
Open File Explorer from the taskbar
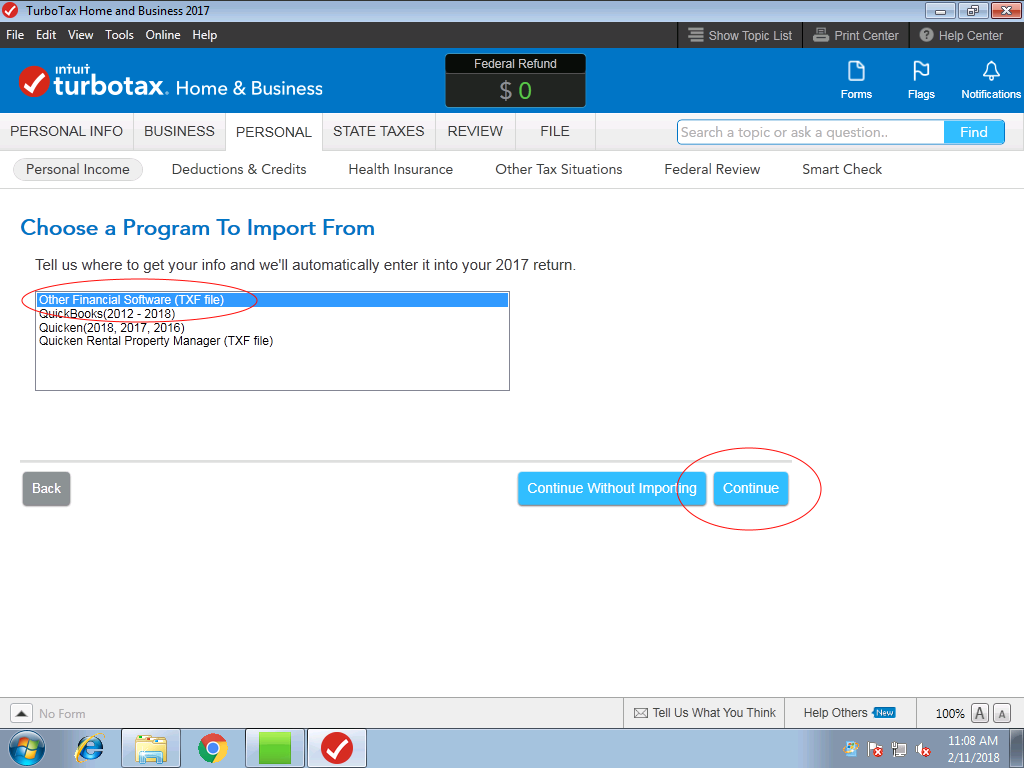point(151,748)
